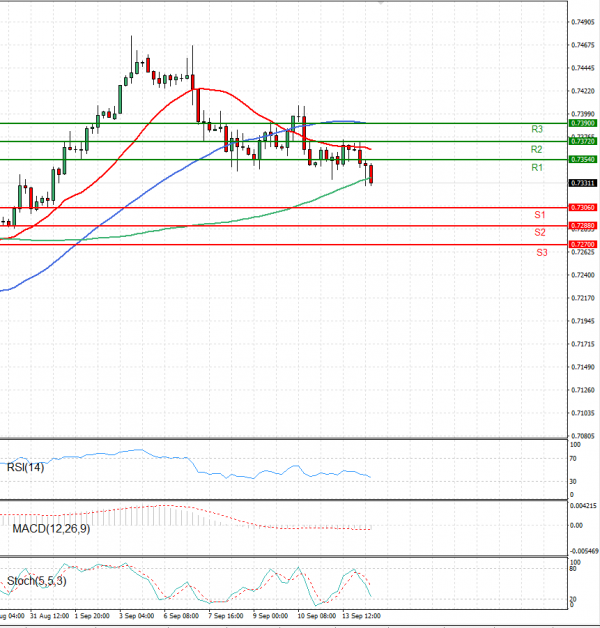Click the 1 Sep 20:00 time label
The width and height of the screenshot is (600, 628).
pos(92,616)
